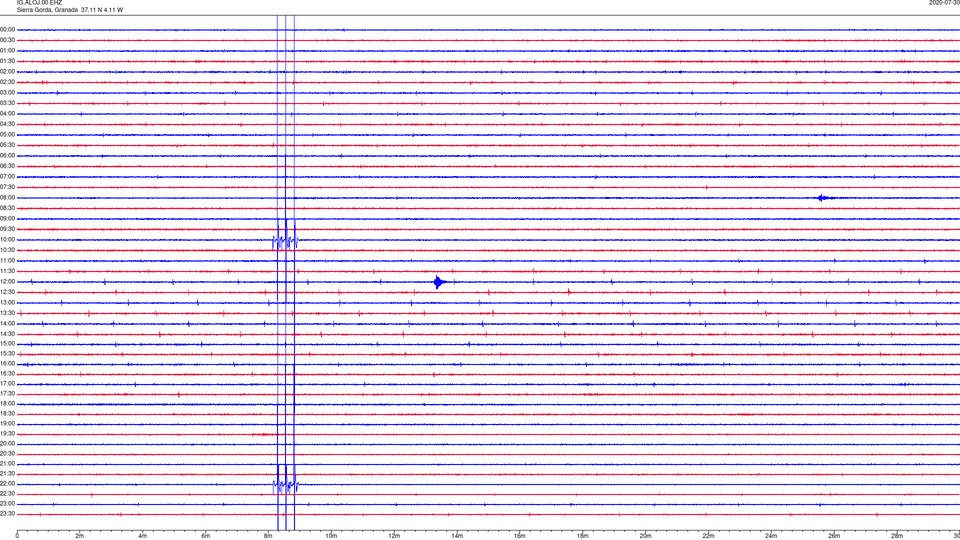Select the 12:30 trace time label
960x540 pixels.
click(7, 292)
